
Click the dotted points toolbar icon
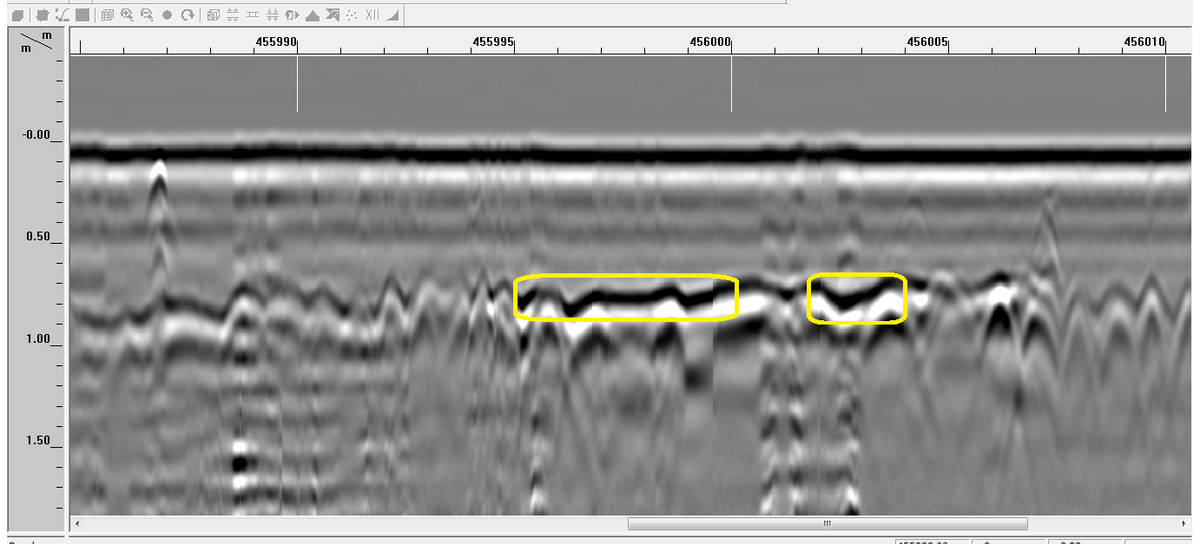351,16
